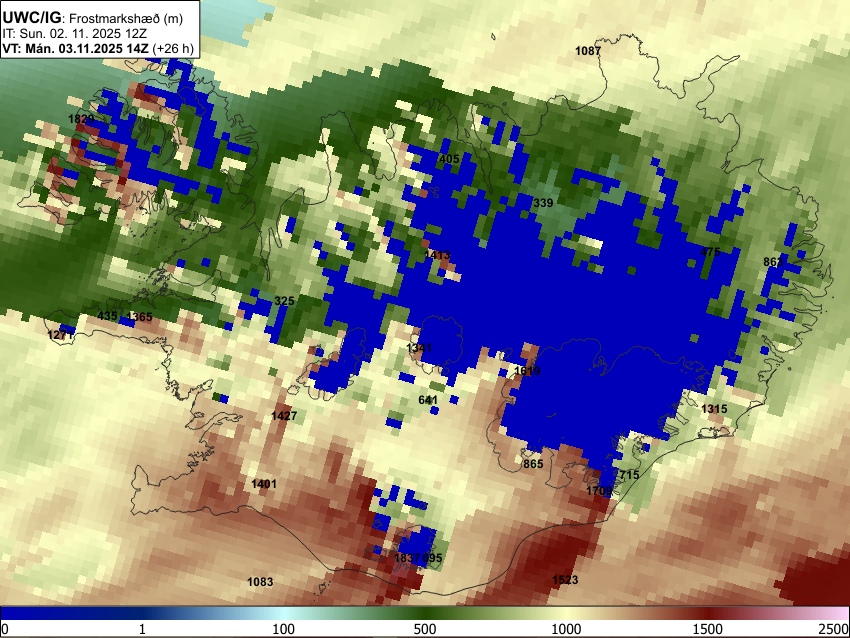Click the 435 value on Snæfellsnes
This screenshot has width=850, height=638.
[x=107, y=316]
